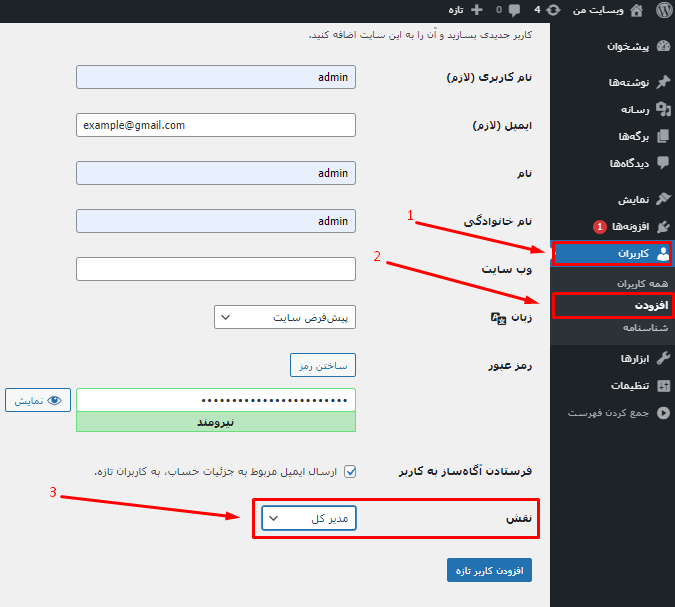This screenshot has height=607, width=675.
Task: Click the نام کاربری (لازم) label
Action: coord(489,77)
